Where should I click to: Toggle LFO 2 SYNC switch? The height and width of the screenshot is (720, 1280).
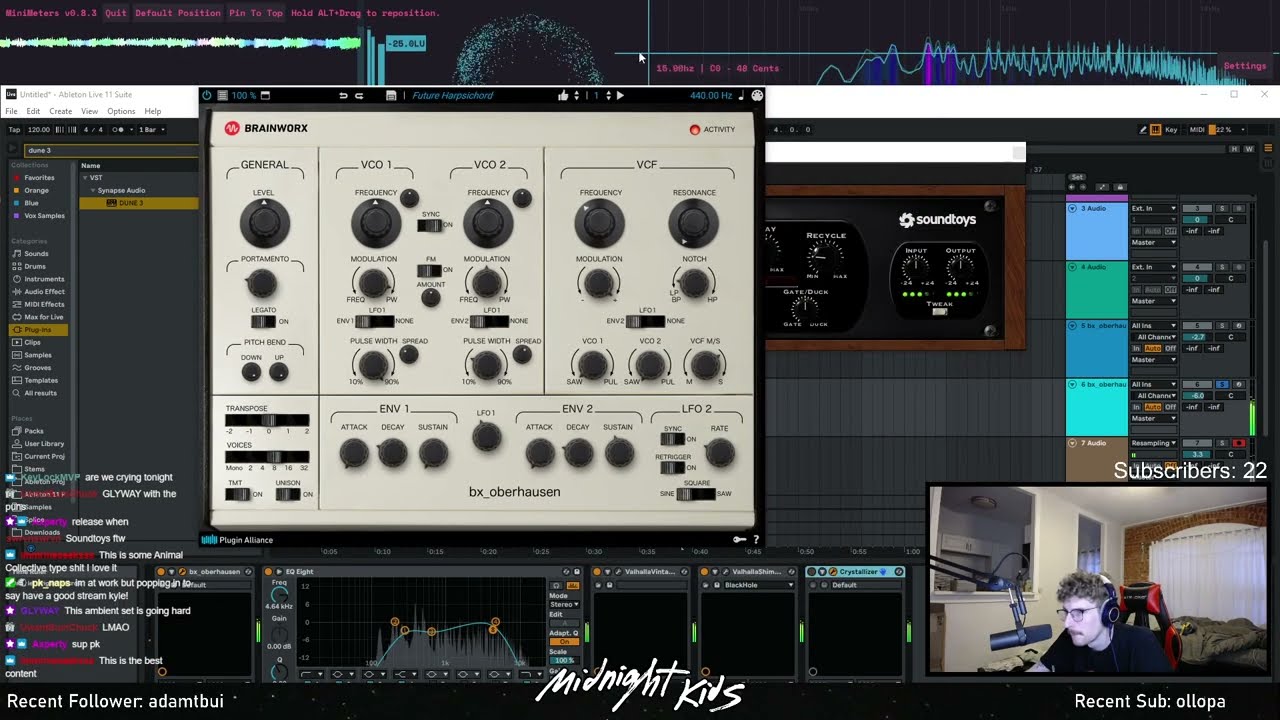[x=672, y=439]
